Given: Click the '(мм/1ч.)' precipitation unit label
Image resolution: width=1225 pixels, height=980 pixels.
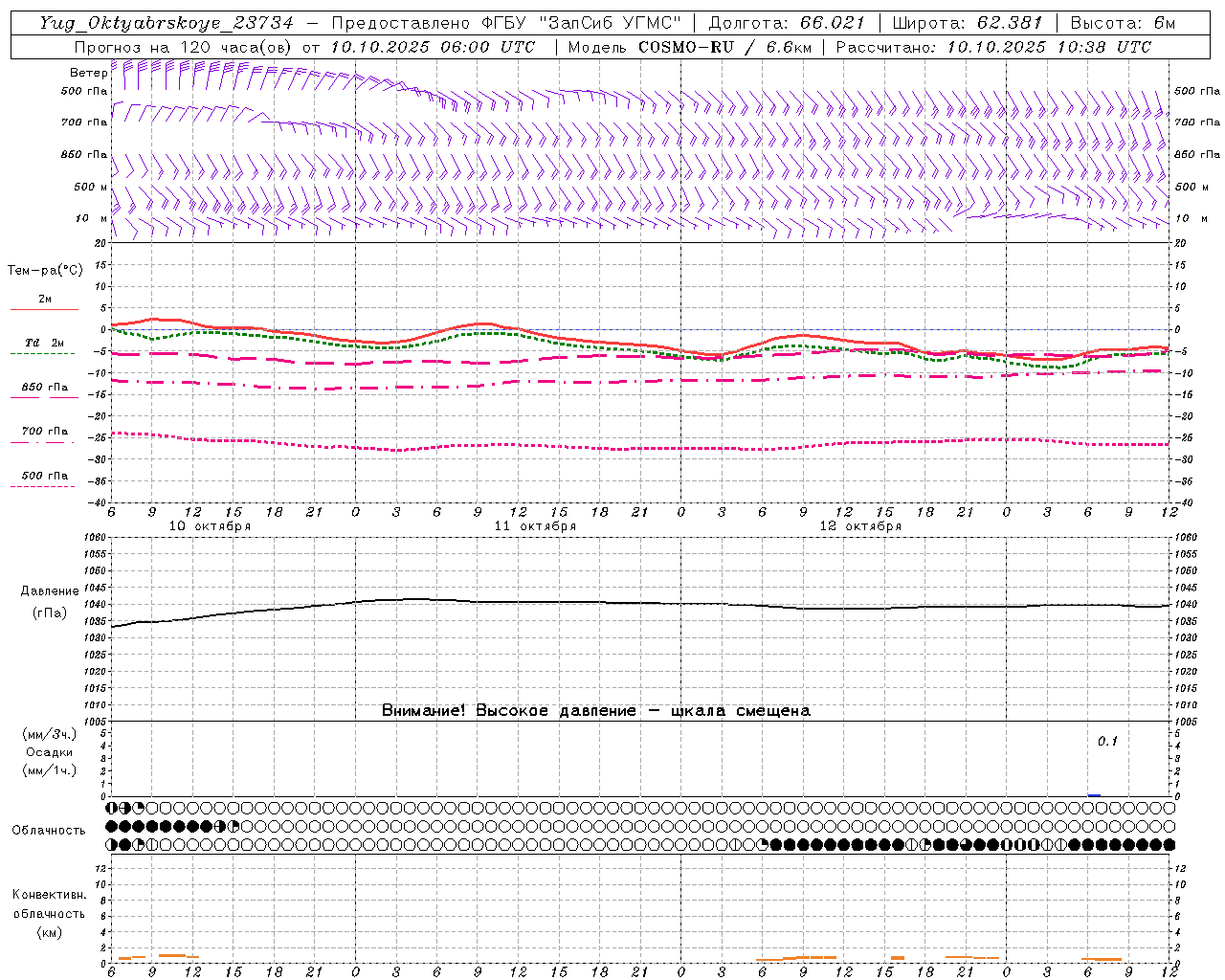Looking at the screenshot, I should [50, 770].
